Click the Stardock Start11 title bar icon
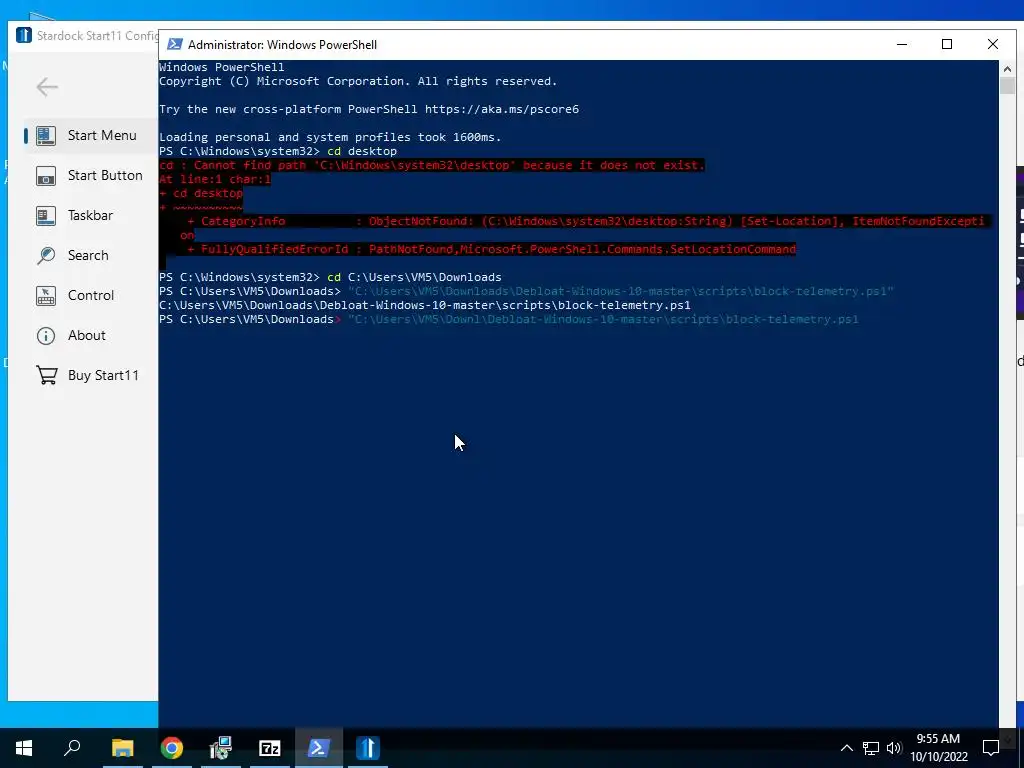 pos(24,35)
